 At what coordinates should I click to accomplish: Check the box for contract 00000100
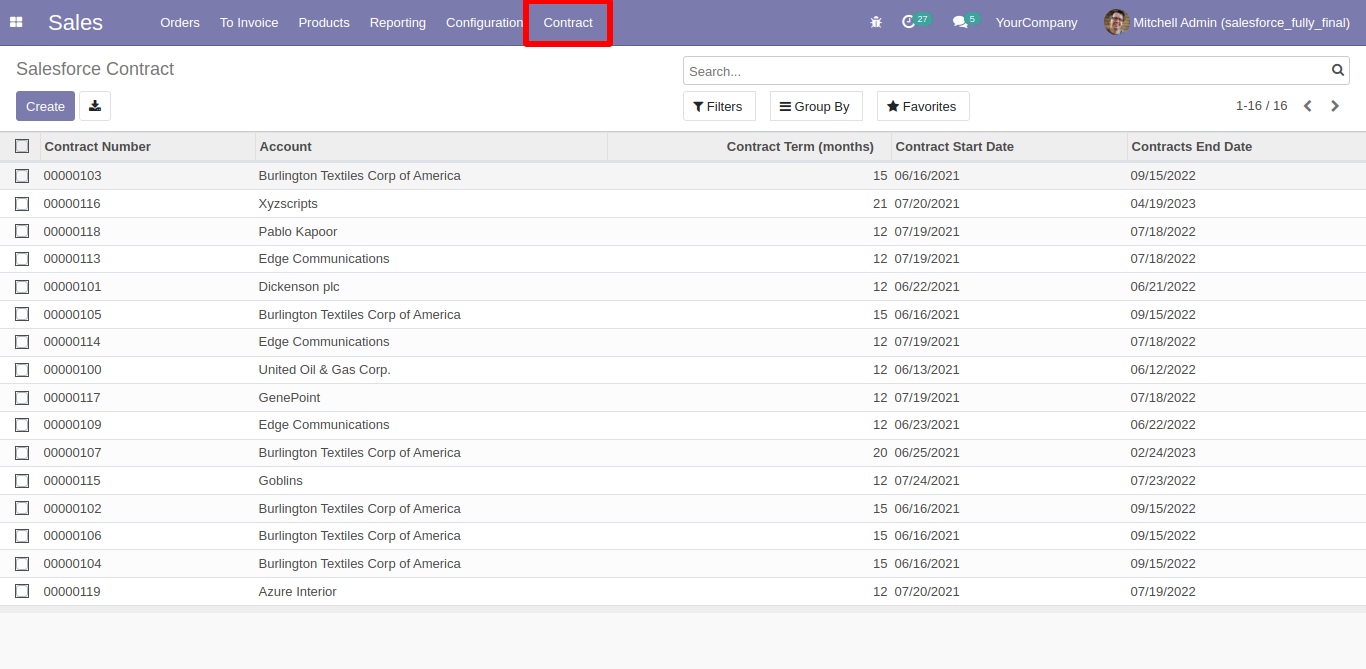coord(22,370)
